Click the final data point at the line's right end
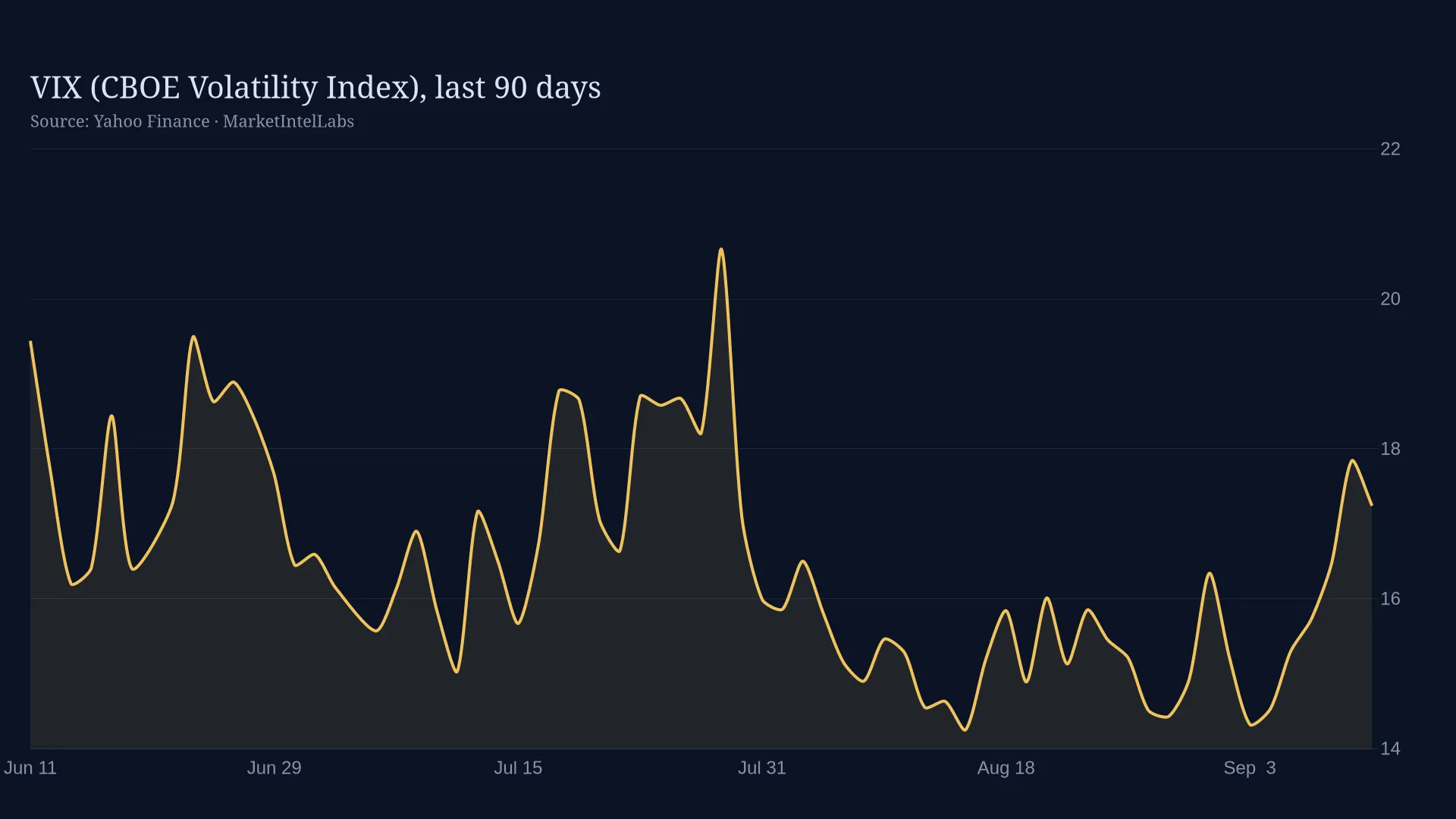 1372,505
